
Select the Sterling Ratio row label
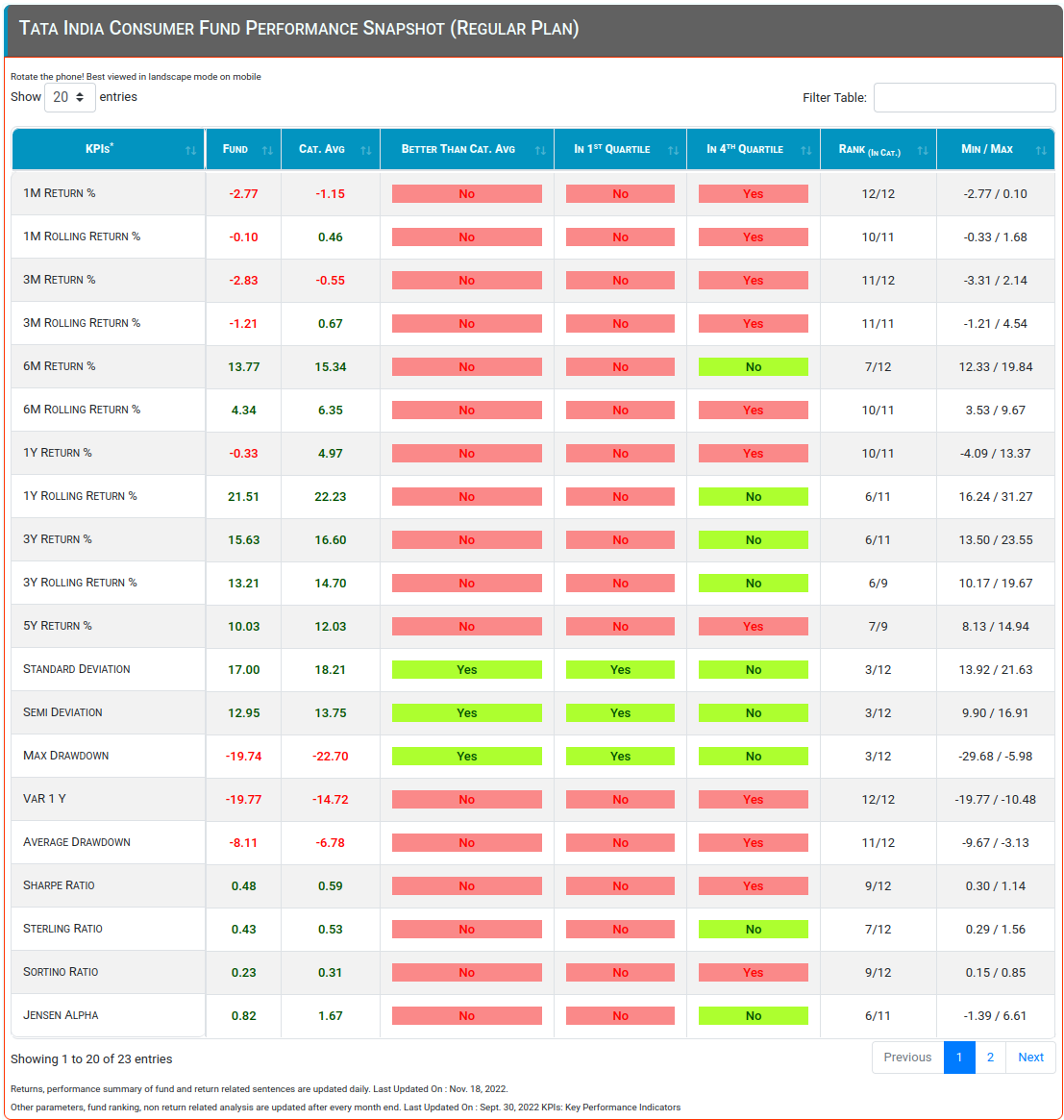pyautogui.click(x=62, y=929)
